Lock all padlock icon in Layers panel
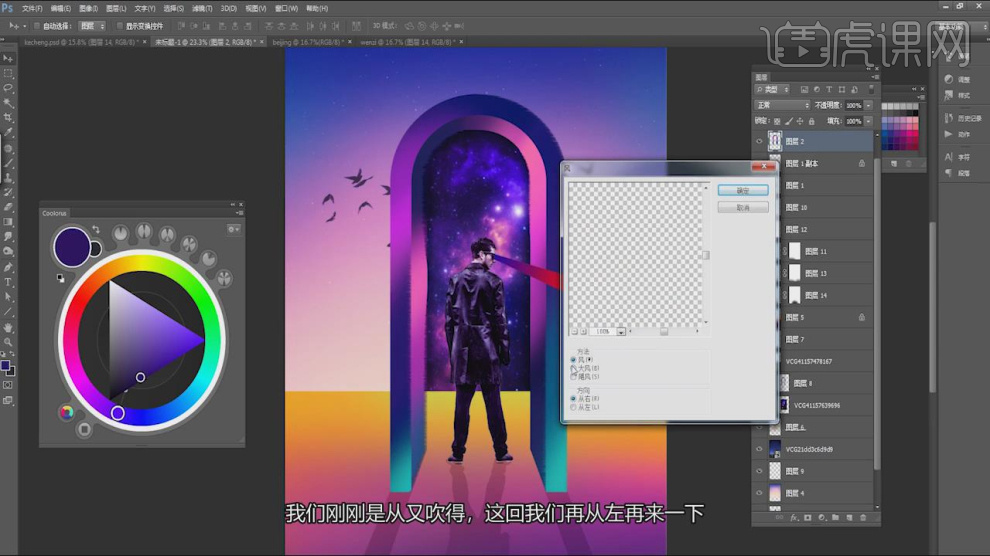Image resolution: width=990 pixels, height=556 pixels. click(x=811, y=121)
